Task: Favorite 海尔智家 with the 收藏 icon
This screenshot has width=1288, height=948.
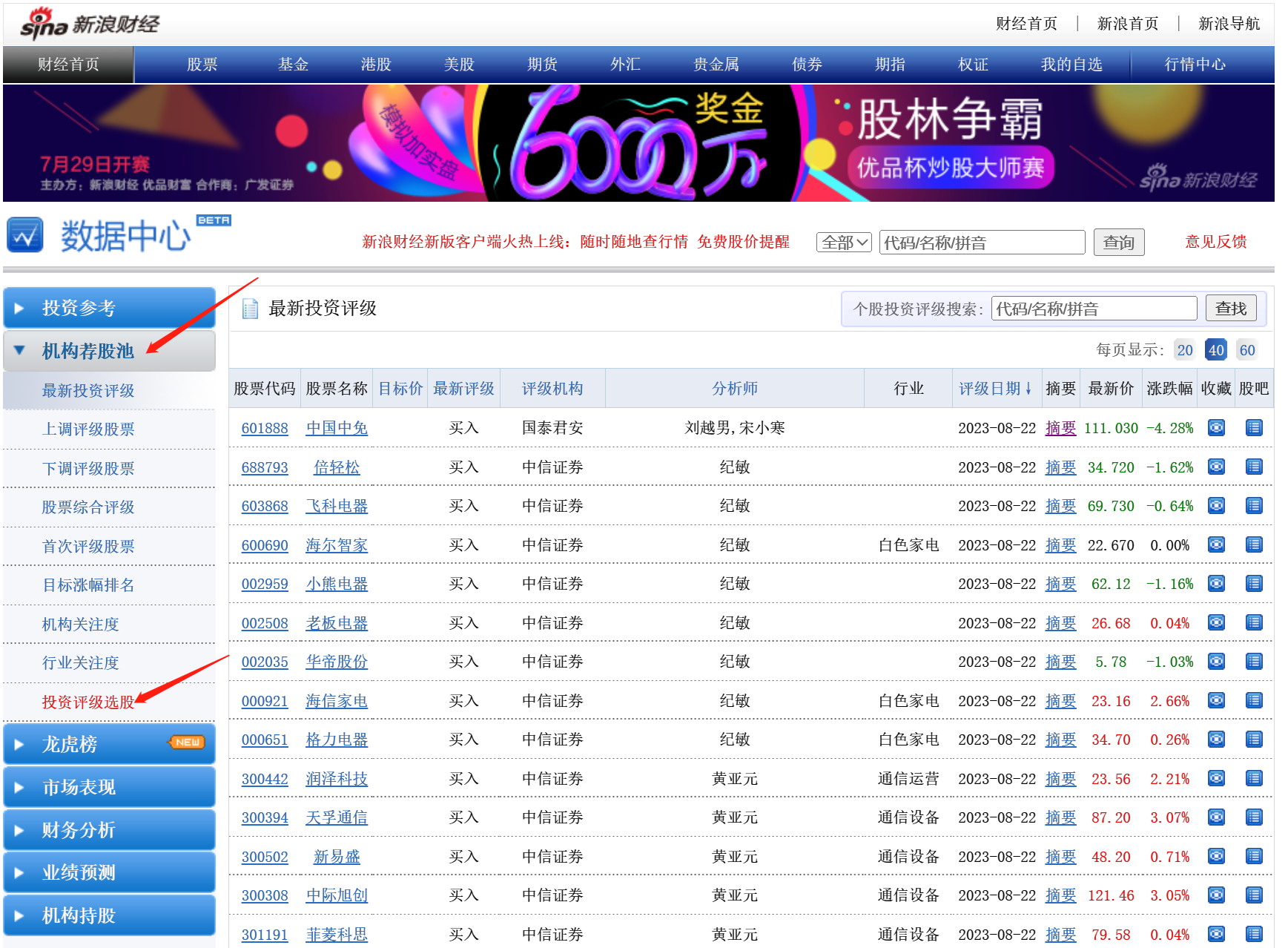Action: (x=1216, y=544)
